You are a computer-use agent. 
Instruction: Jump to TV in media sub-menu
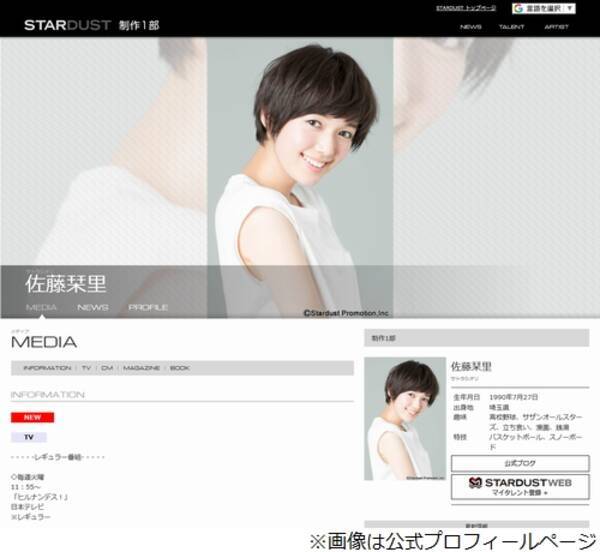pos(86,368)
